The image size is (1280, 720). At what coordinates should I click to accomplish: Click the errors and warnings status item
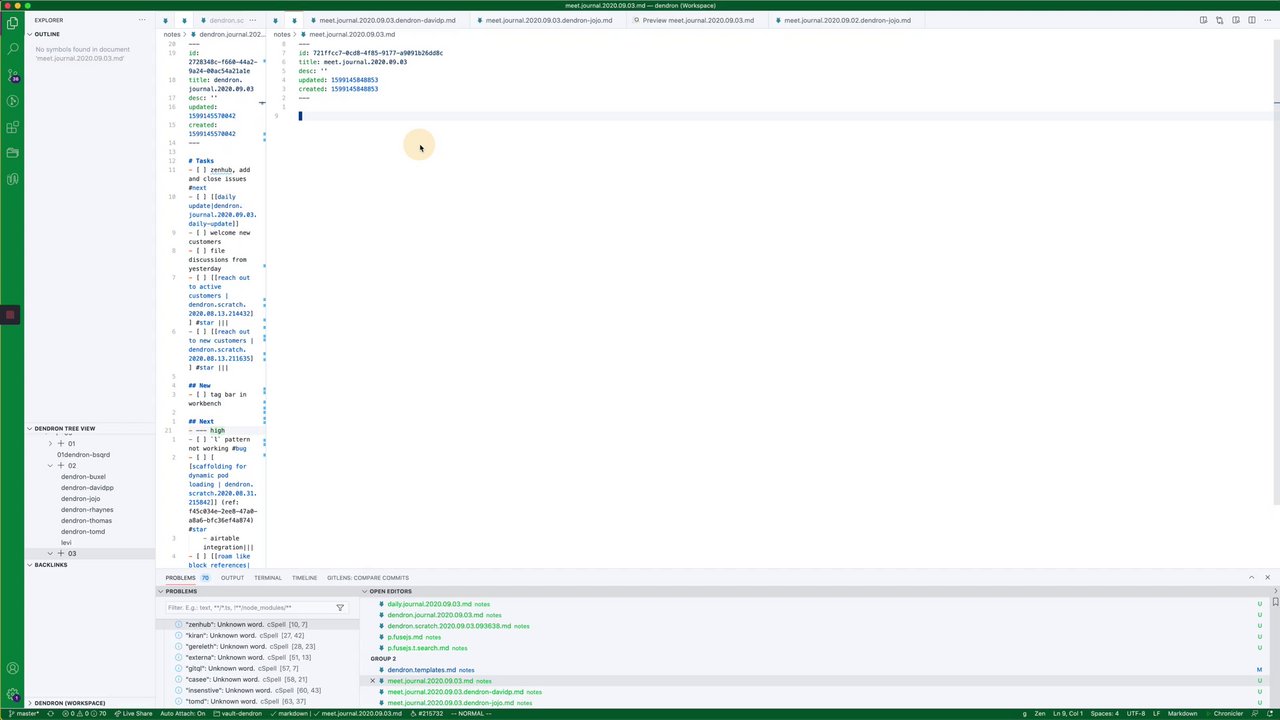(84, 714)
